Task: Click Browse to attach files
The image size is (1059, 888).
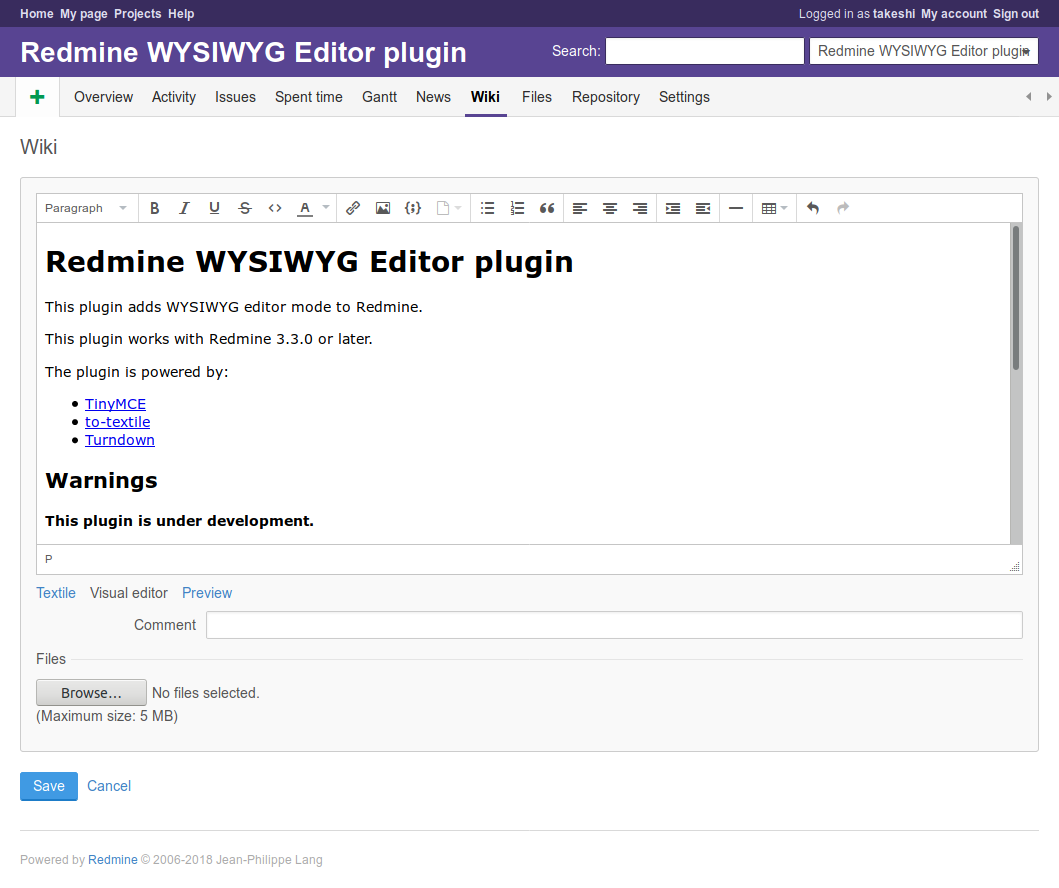Action: (91, 693)
